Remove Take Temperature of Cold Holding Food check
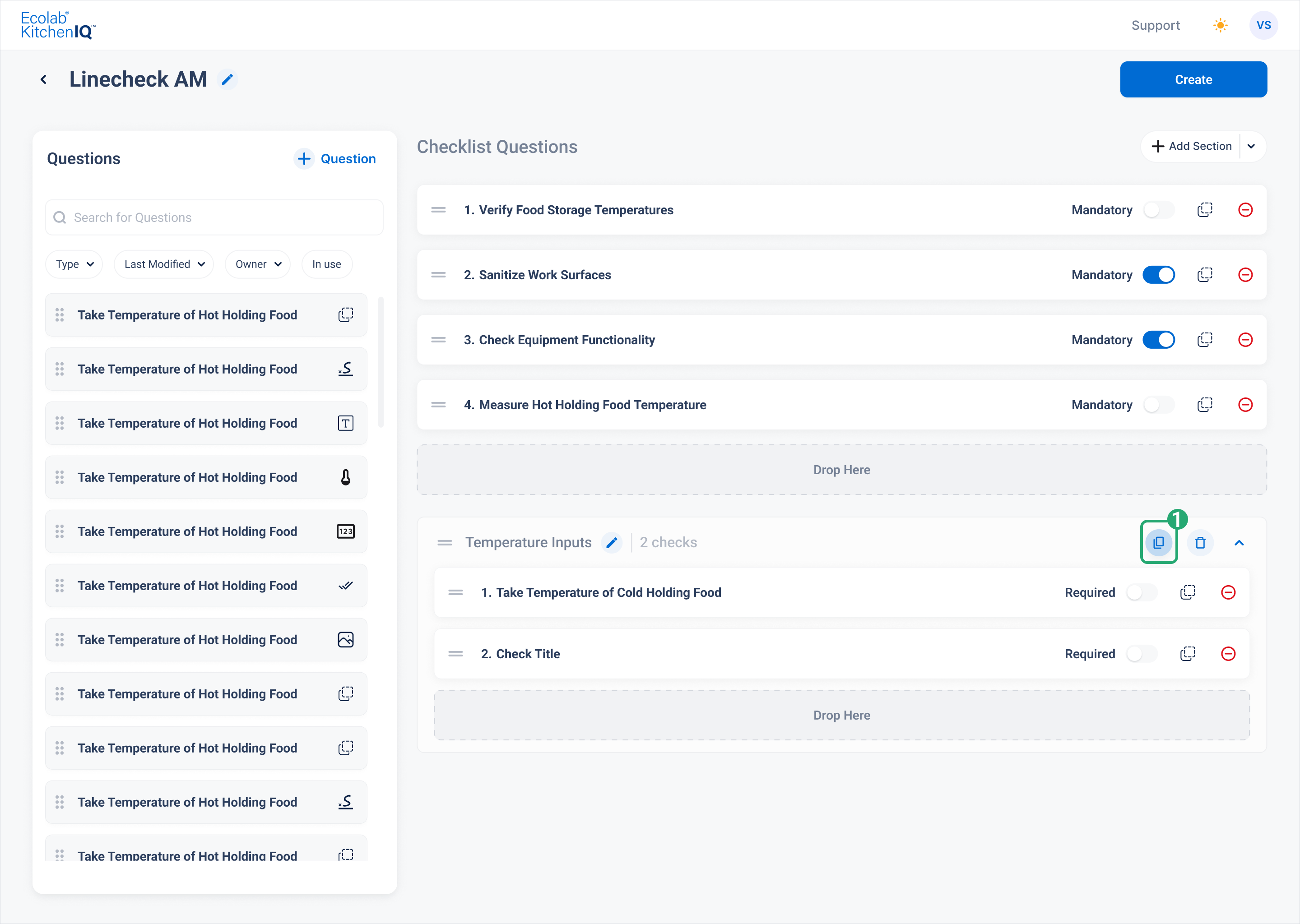This screenshot has width=1300, height=924. (1228, 592)
